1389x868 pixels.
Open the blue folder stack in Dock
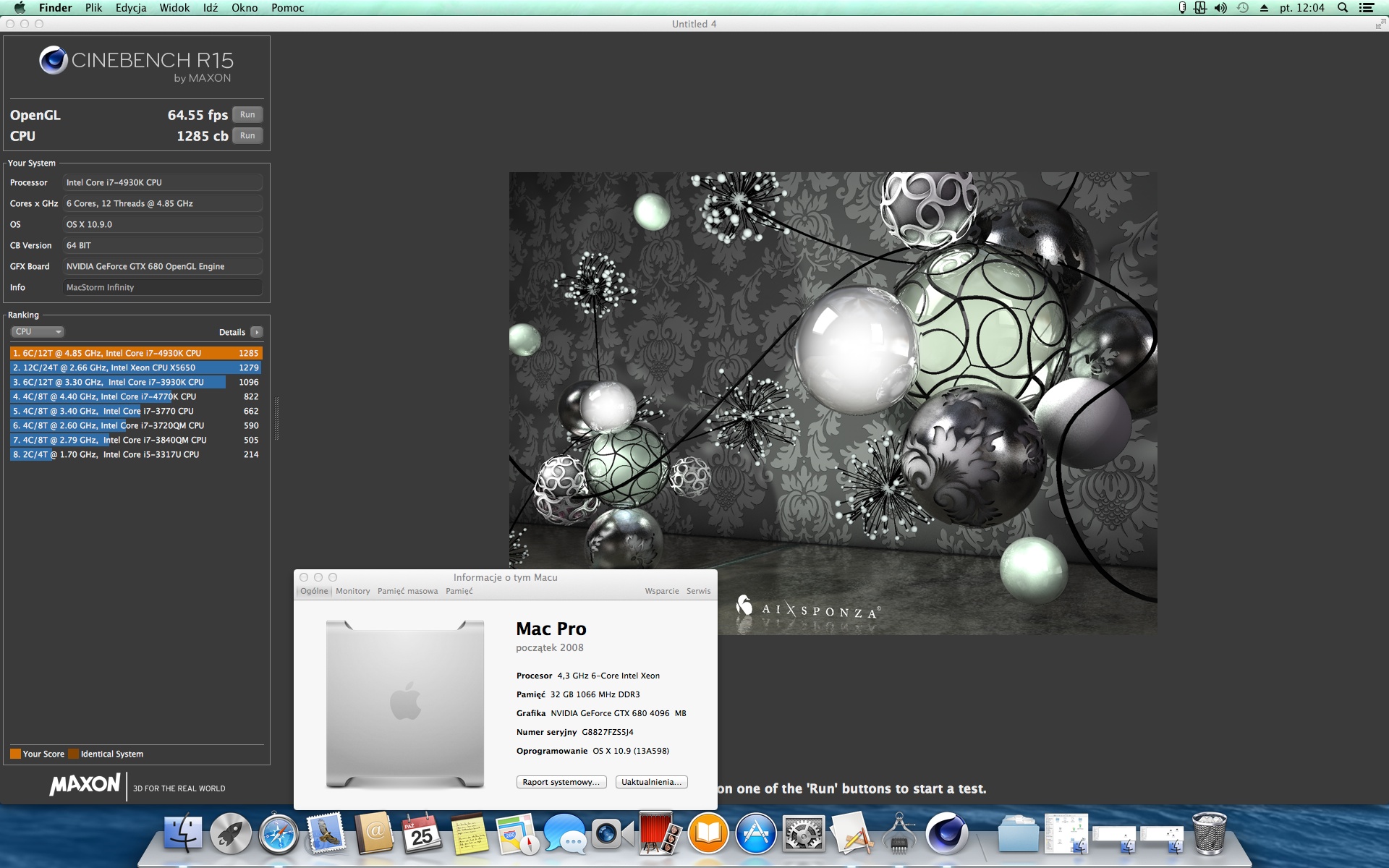point(1018,834)
